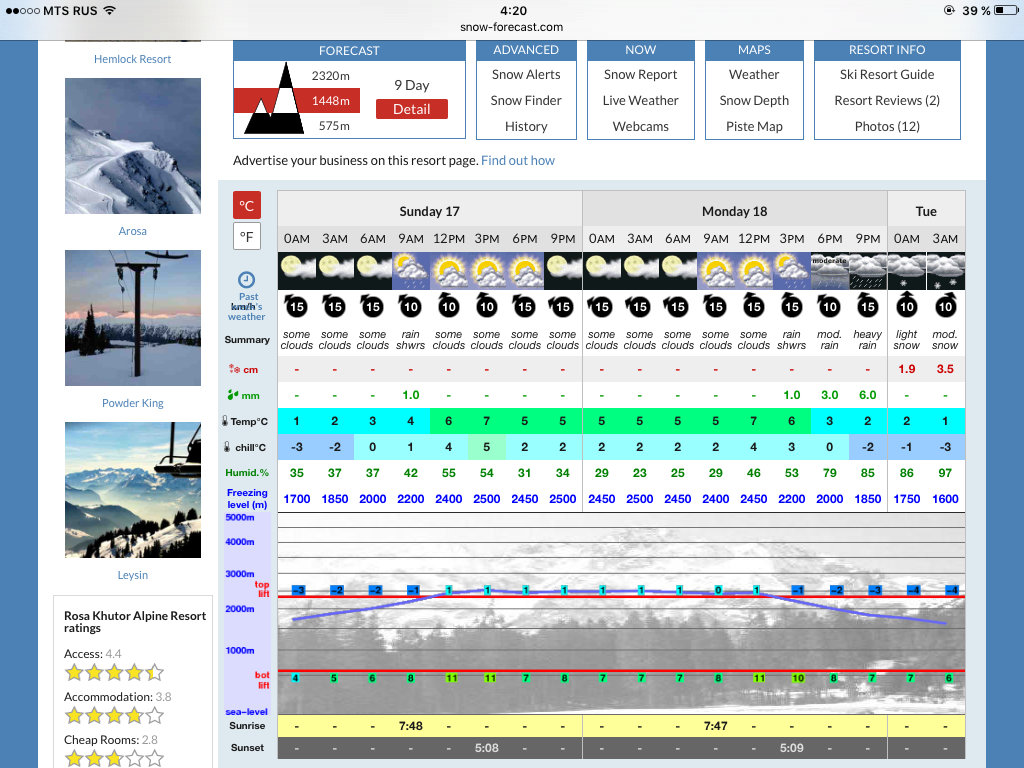The image size is (1024, 768).
Task: Open the Leysin resort thumbnail
Action: [x=133, y=490]
